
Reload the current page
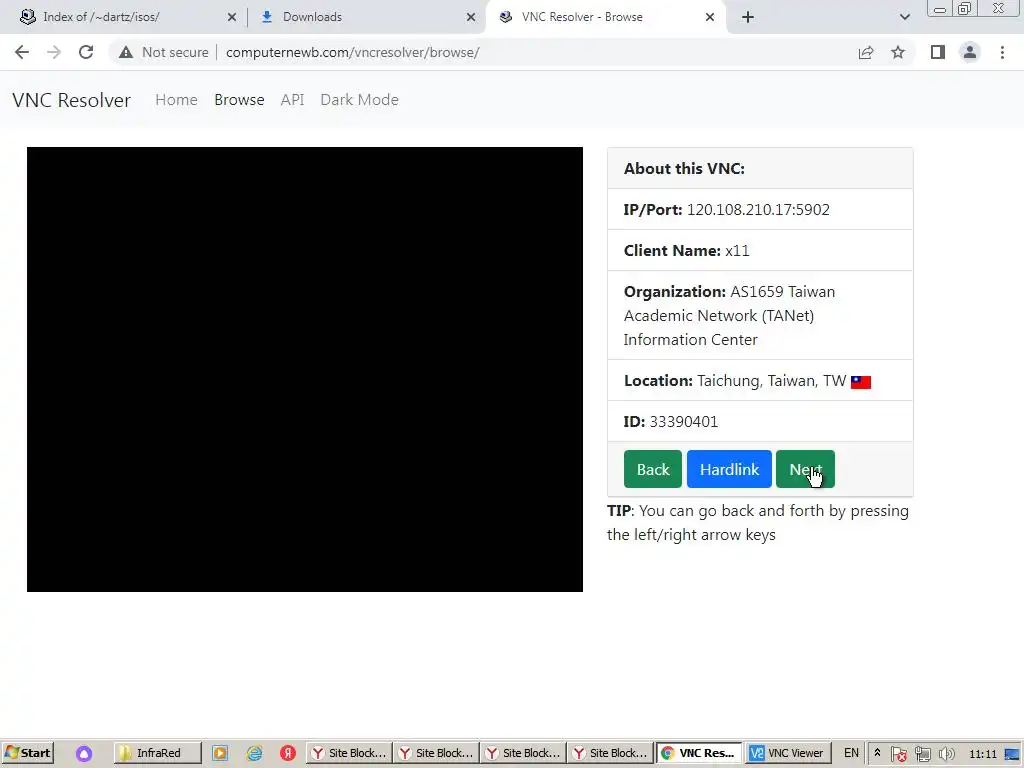[86, 52]
